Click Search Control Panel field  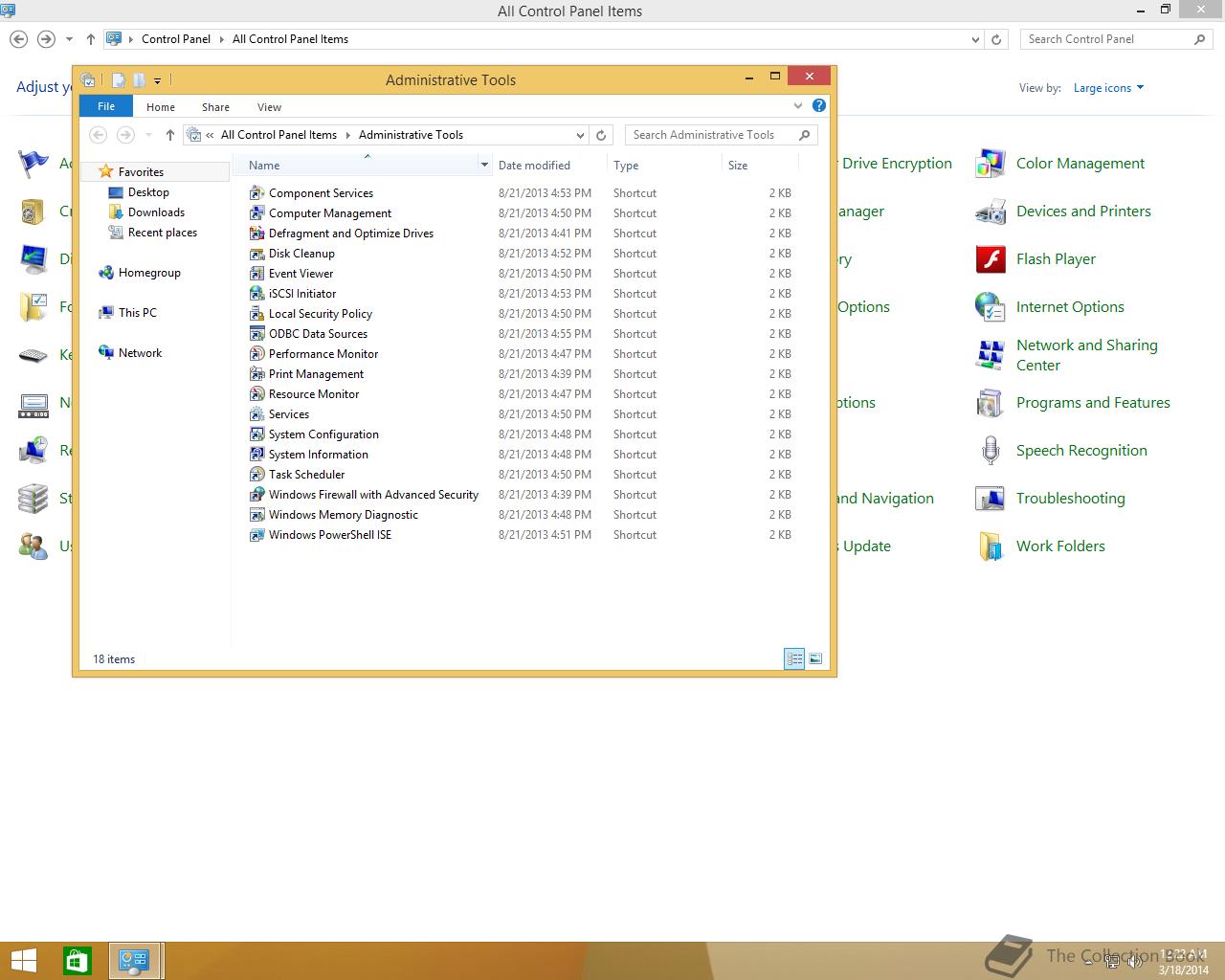[x=1116, y=39]
